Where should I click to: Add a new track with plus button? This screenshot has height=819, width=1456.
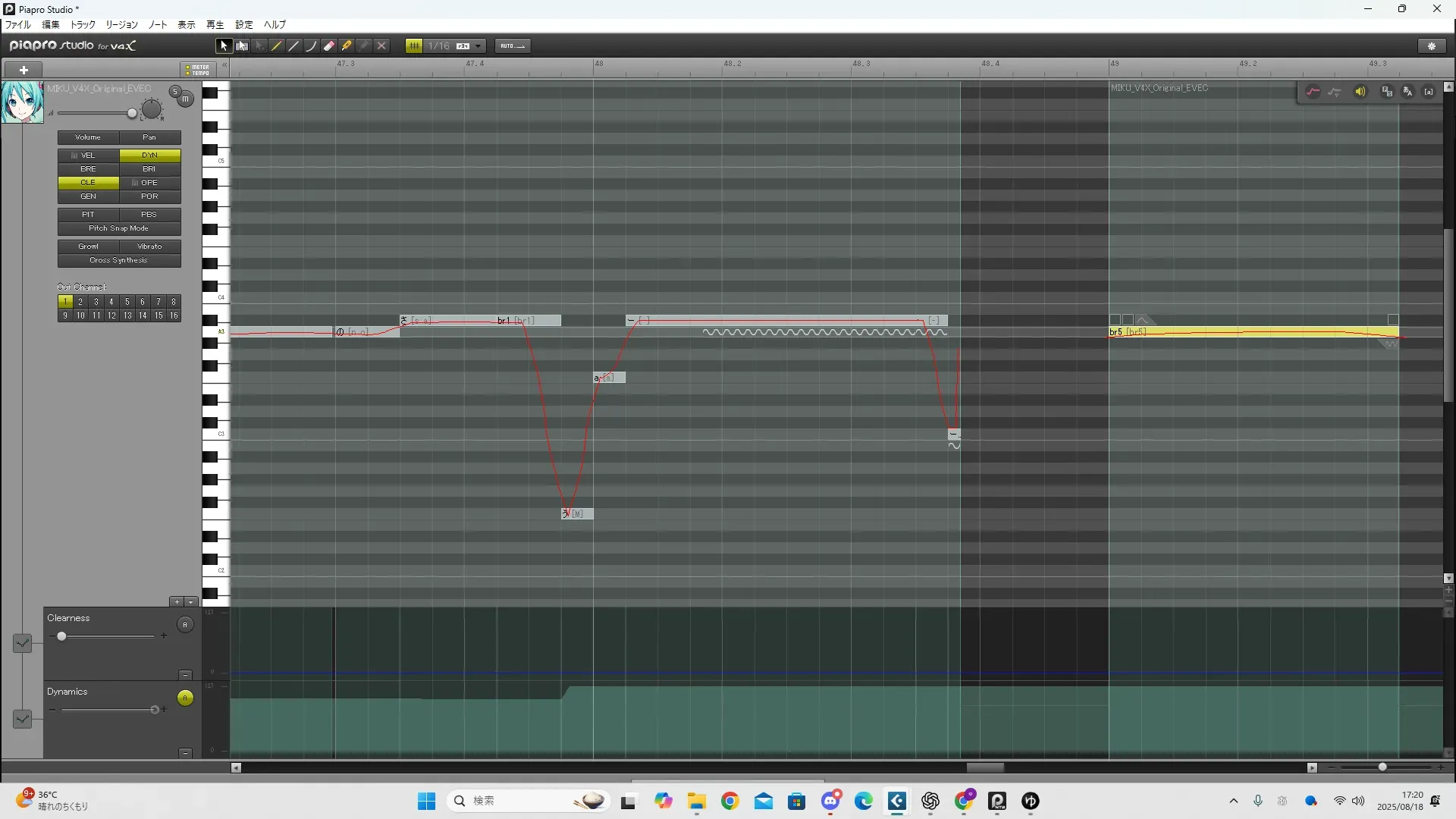(24, 70)
